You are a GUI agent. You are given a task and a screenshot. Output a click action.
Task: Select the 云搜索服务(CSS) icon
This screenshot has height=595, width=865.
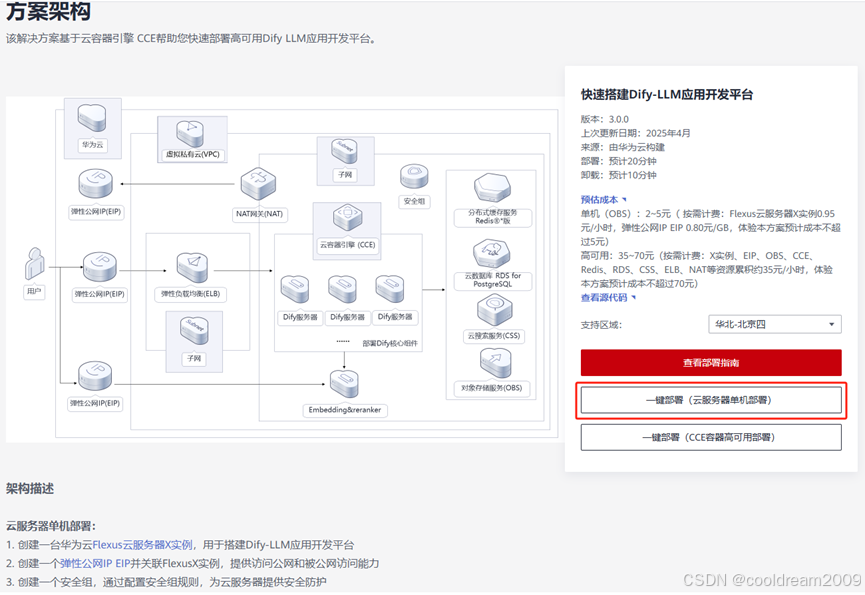pos(494,310)
